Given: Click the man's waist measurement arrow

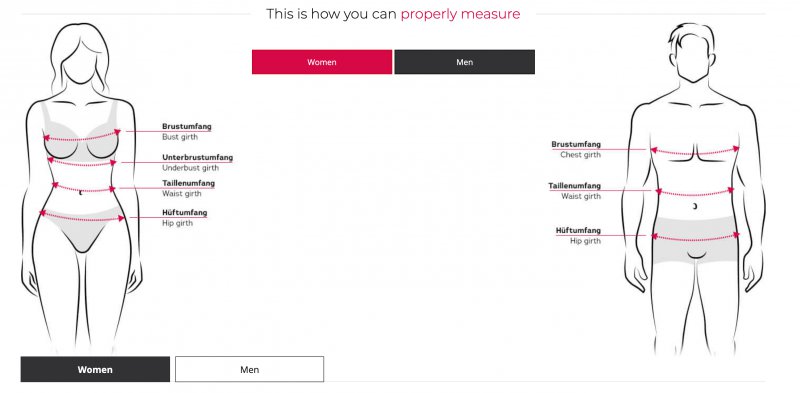Looking at the screenshot, I should pyautogui.click(x=694, y=192).
